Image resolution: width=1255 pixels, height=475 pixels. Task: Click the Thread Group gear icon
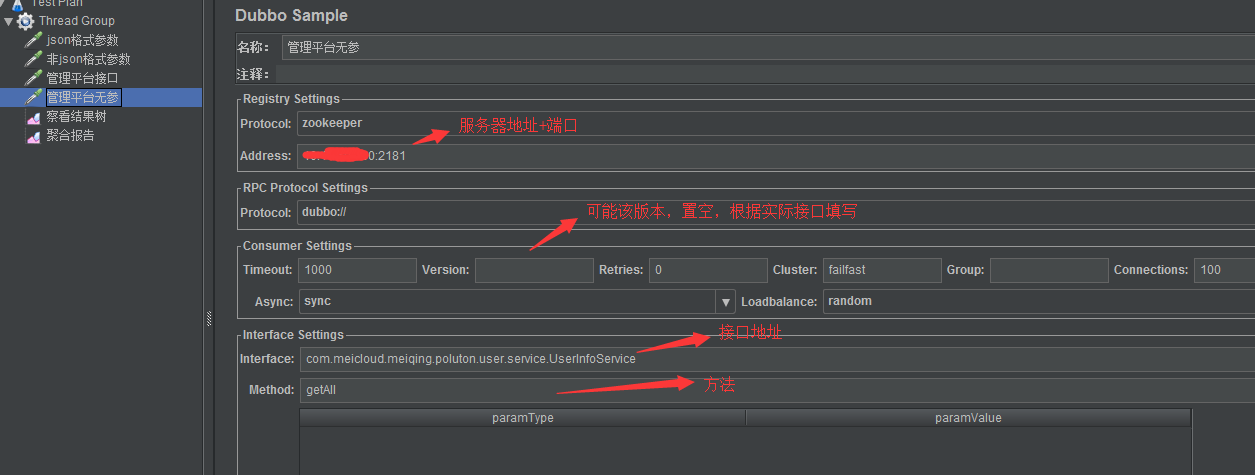[x=25, y=21]
